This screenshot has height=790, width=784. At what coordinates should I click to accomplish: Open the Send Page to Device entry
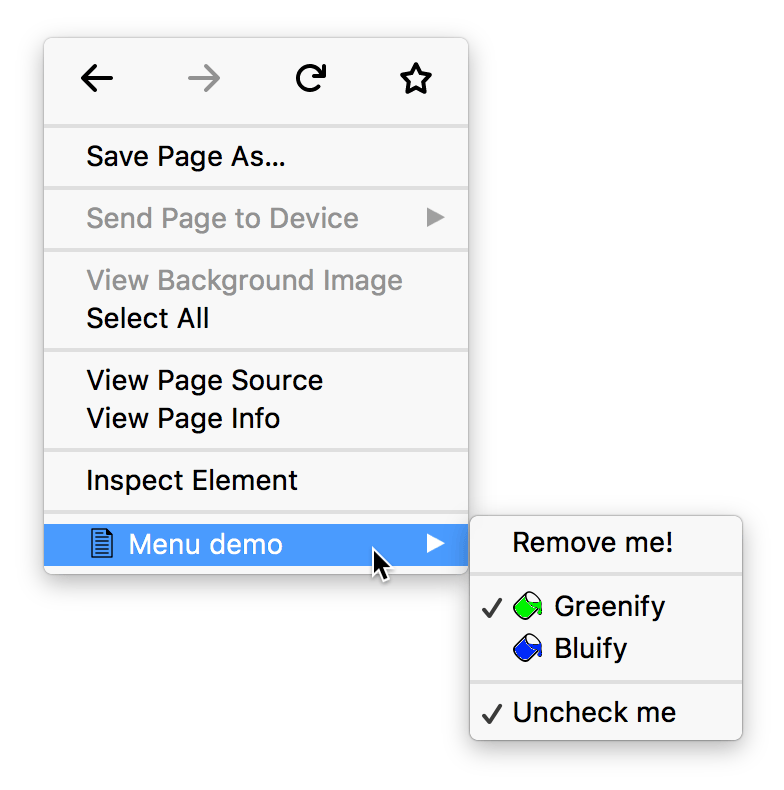(222, 218)
